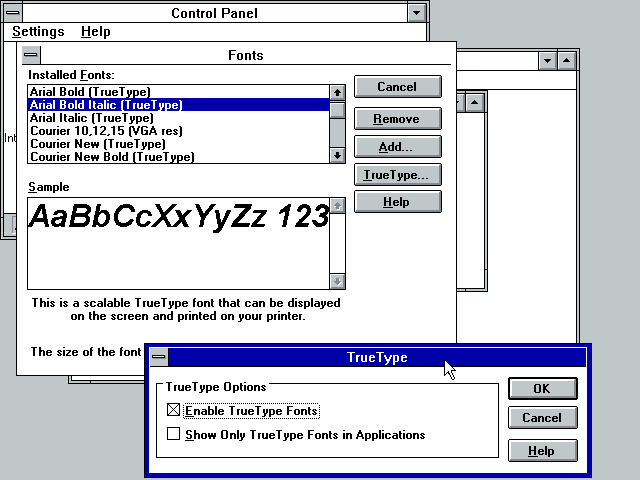Screen dimensions: 640x480
Task: Click the Installed Fonts list scroll-up arrow
Action: [x=337, y=93]
